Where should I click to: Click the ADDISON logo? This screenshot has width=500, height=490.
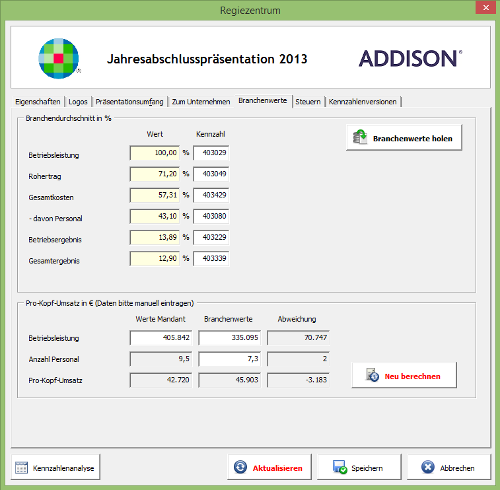(x=410, y=59)
